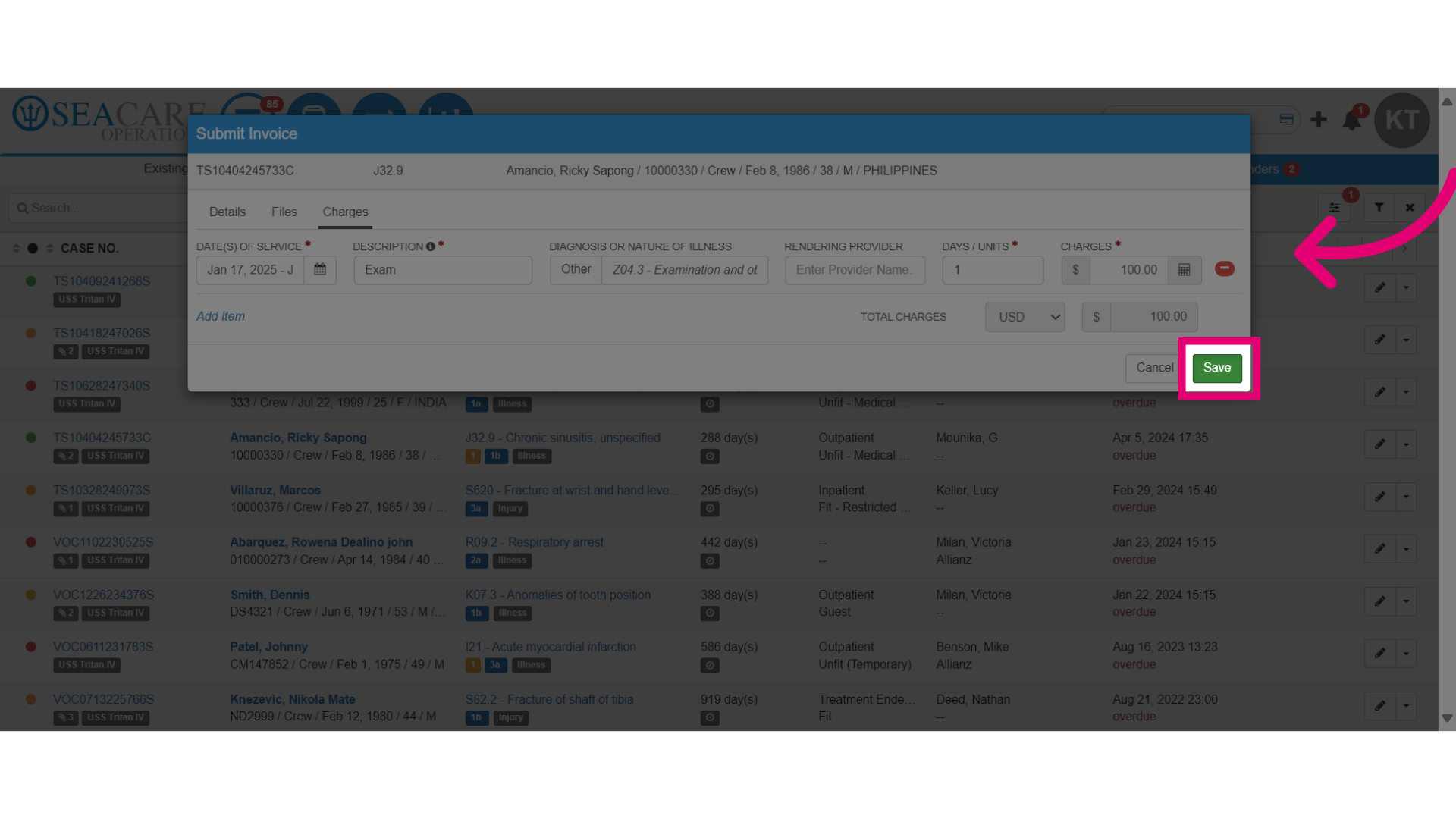Cancel the Submit Invoice dialog

click(1153, 368)
